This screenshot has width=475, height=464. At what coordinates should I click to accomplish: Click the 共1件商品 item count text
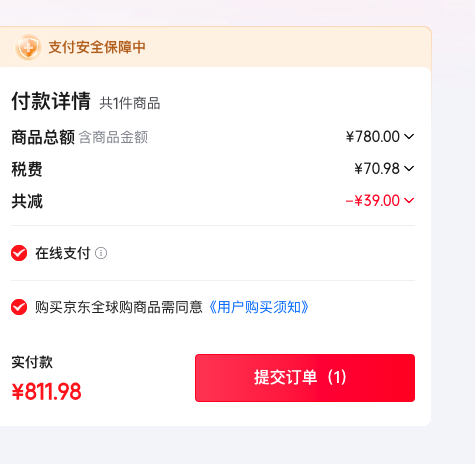(x=130, y=103)
